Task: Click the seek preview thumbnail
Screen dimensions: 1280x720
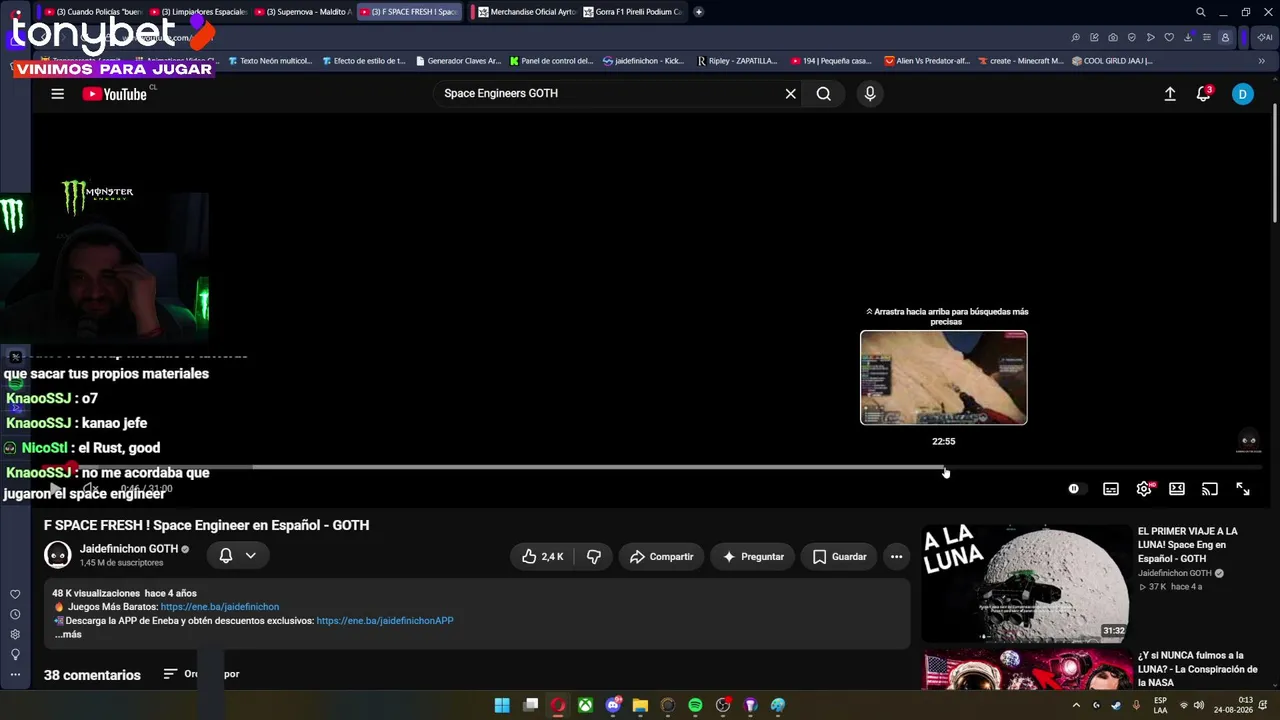Action: click(x=944, y=378)
